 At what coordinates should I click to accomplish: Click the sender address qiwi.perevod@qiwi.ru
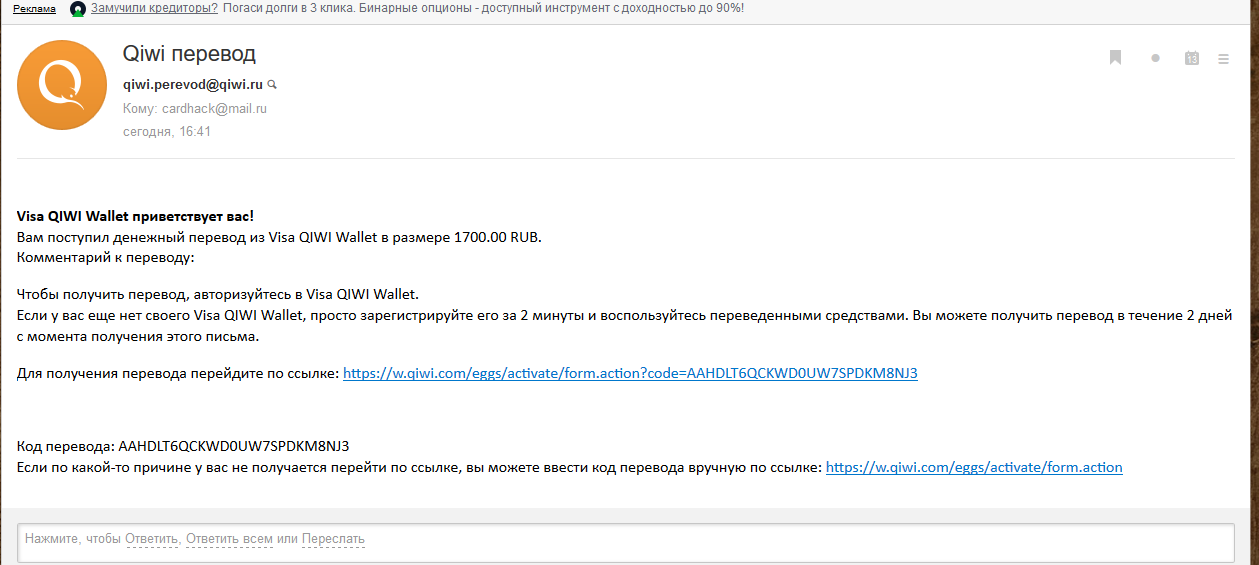click(192, 85)
